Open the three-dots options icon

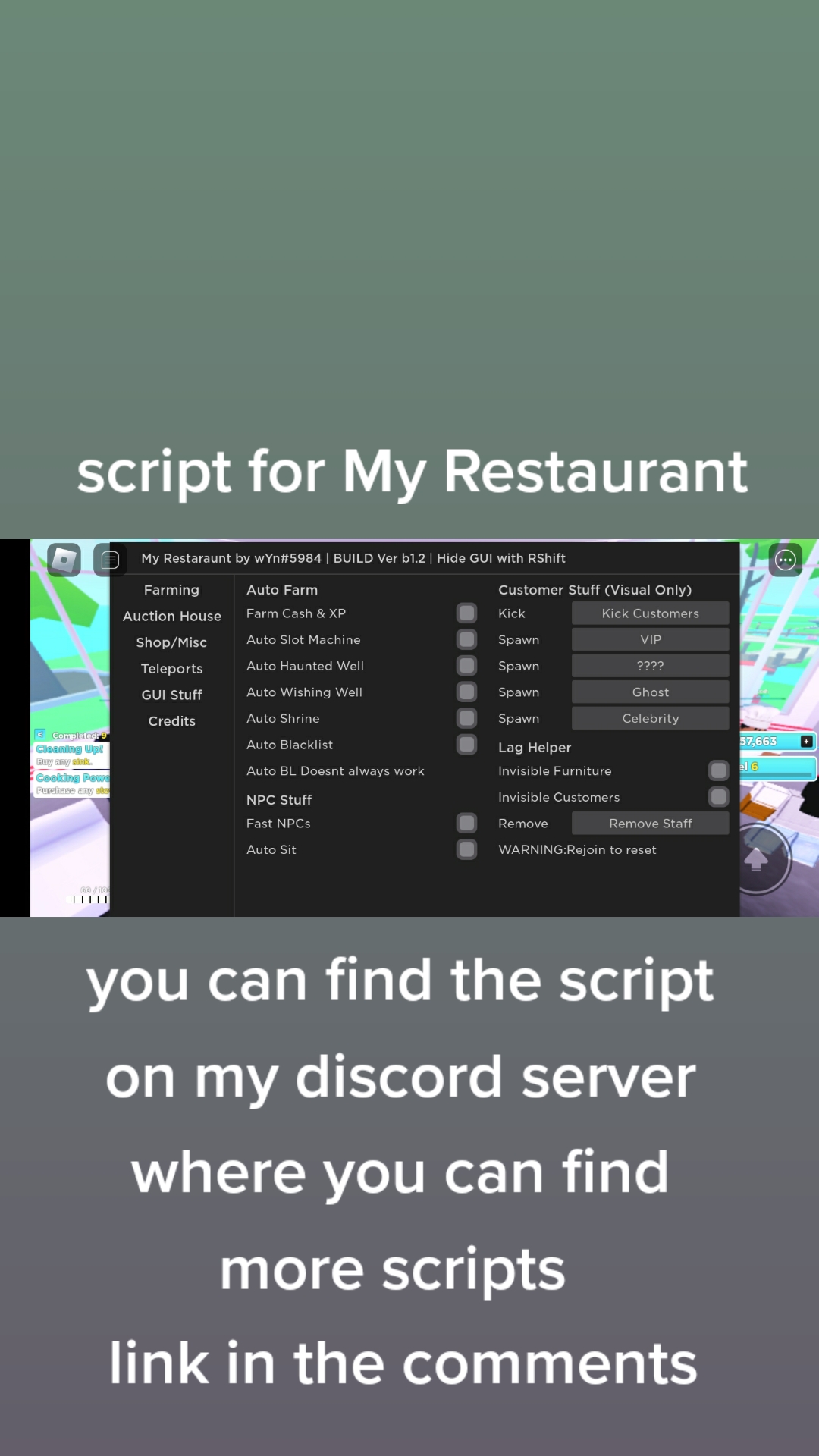coord(786,560)
